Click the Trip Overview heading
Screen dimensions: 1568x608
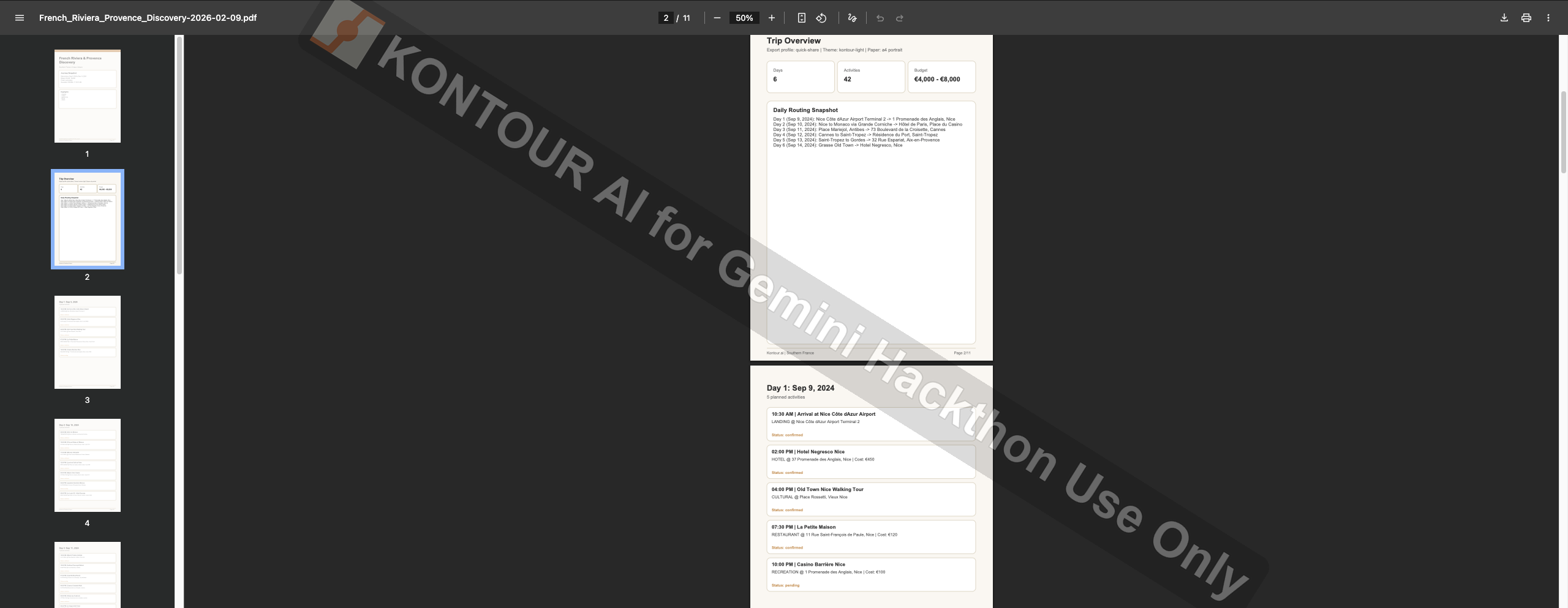(x=793, y=40)
